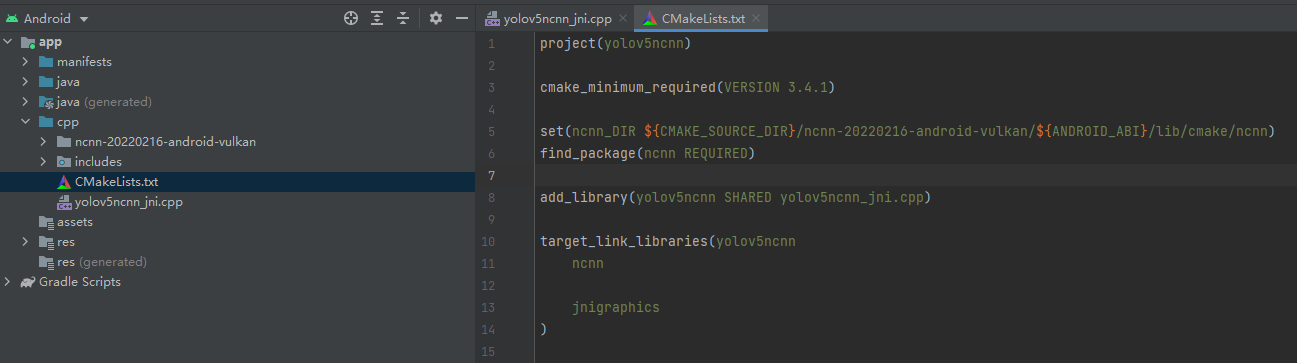1297x363 pixels.
Task: Click the set(ncnn_DIR ...) line
Action: (x=907, y=132)
